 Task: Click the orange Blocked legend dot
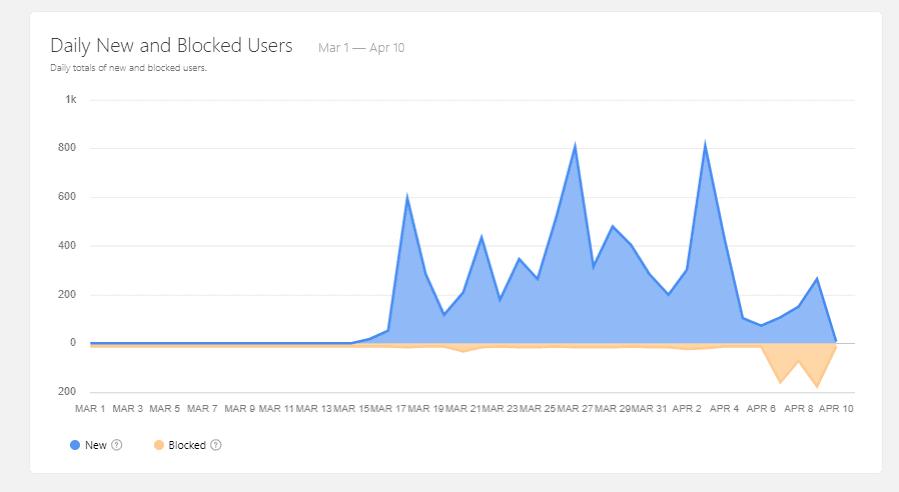tap(159, 445)
